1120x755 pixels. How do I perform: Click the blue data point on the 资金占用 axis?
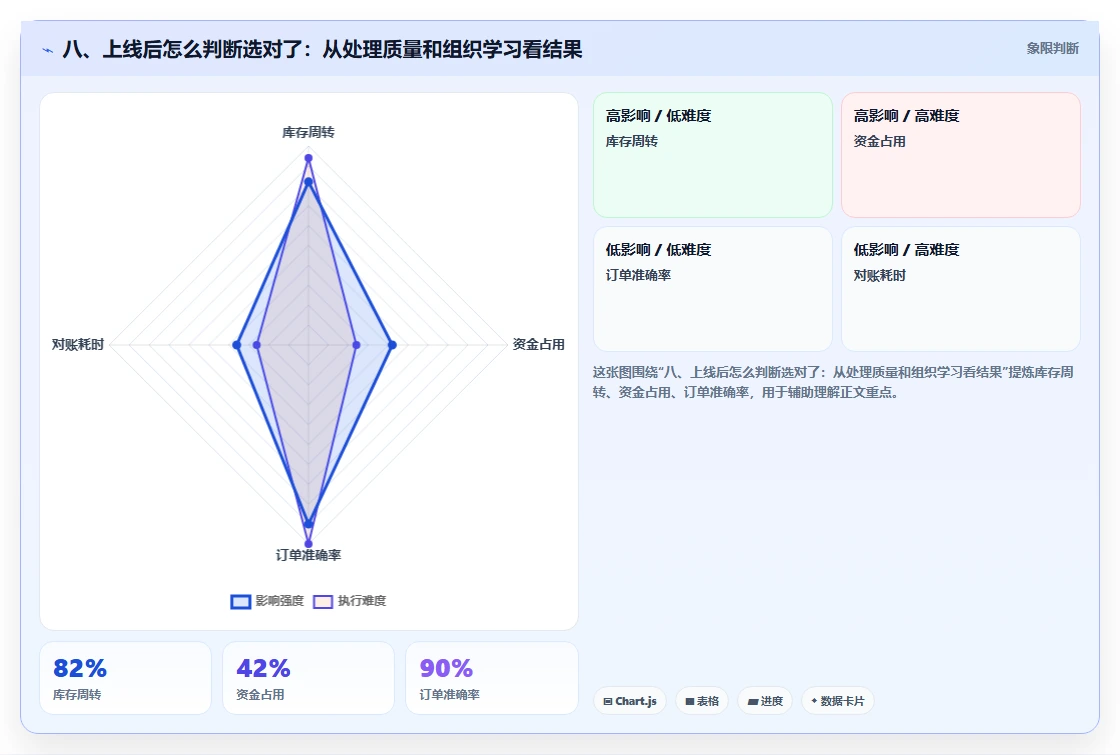391,345
